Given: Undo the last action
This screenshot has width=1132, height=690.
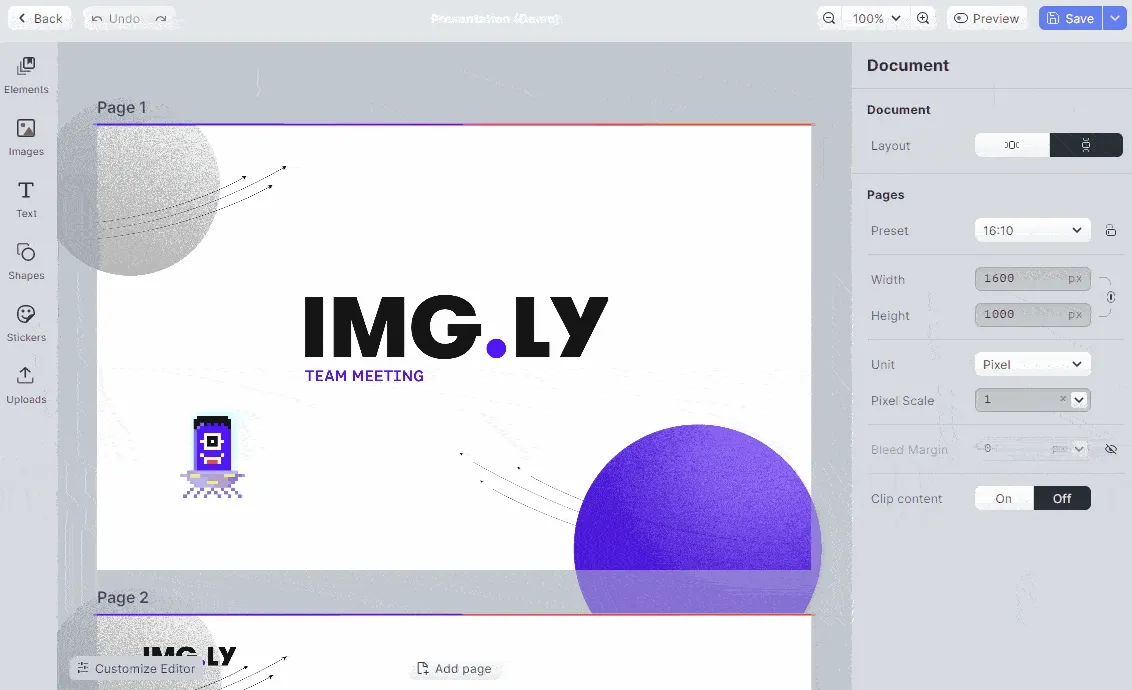Looking at the screenshot, I should pyautogui.click(x=116, y=18).
